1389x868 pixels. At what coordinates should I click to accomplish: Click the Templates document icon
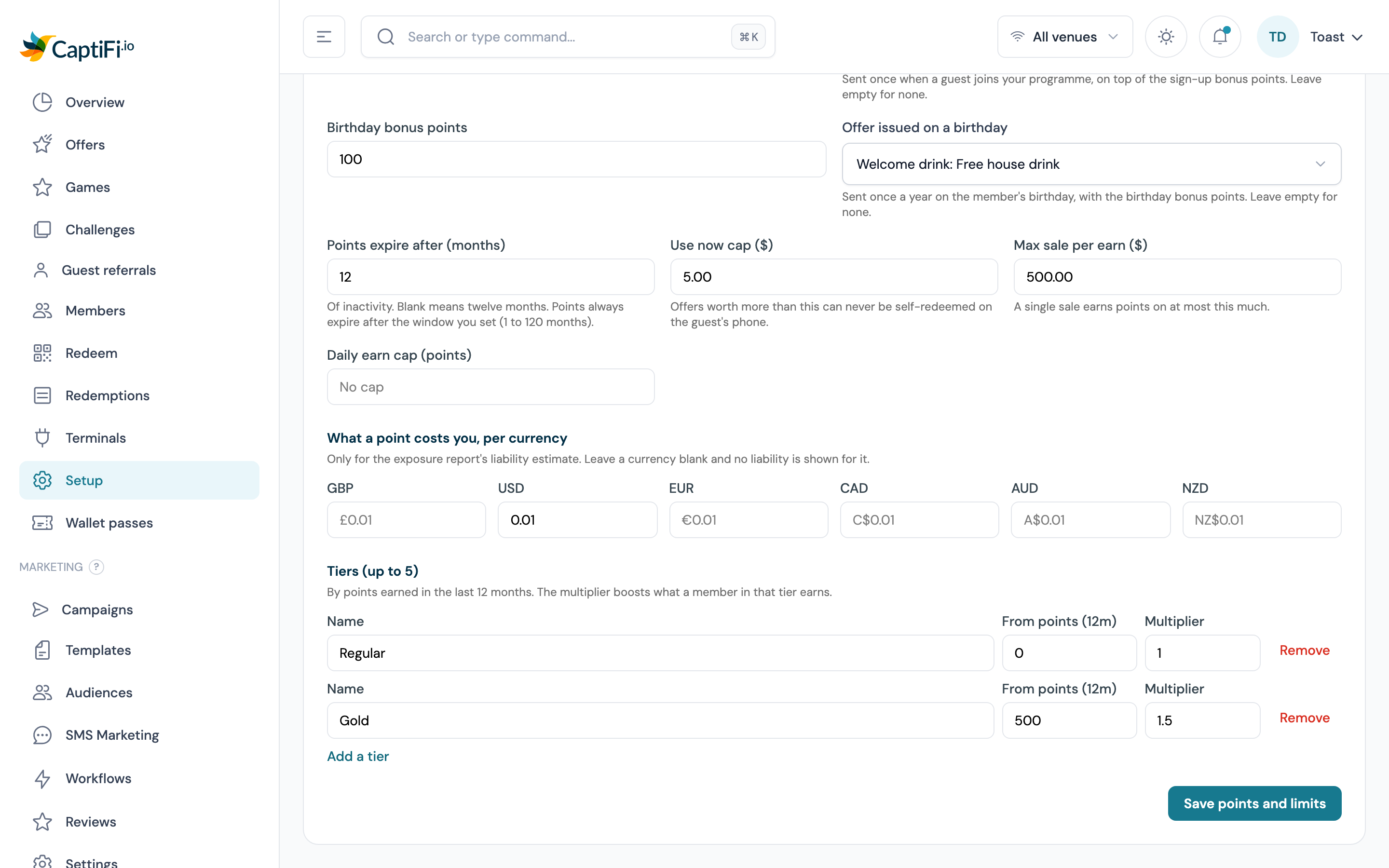[42, 650]
